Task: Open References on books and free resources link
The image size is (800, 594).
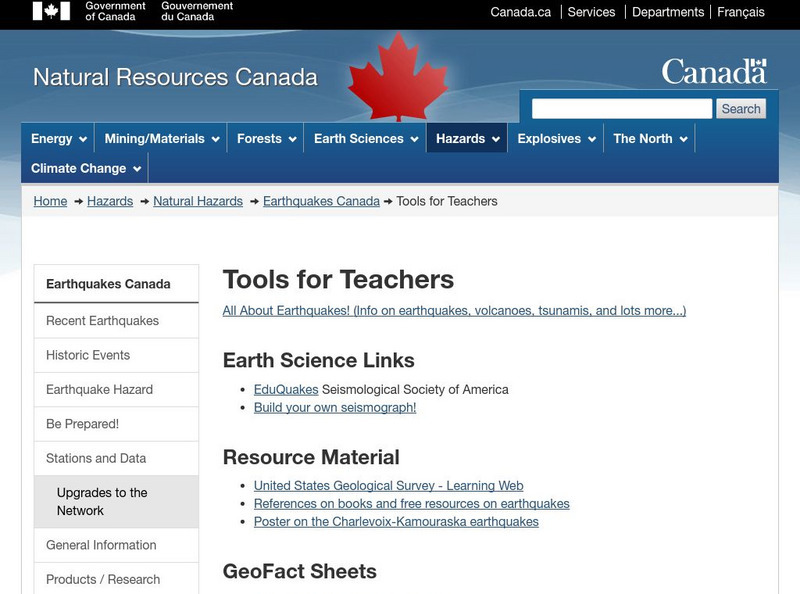Action: pos(412,504)
